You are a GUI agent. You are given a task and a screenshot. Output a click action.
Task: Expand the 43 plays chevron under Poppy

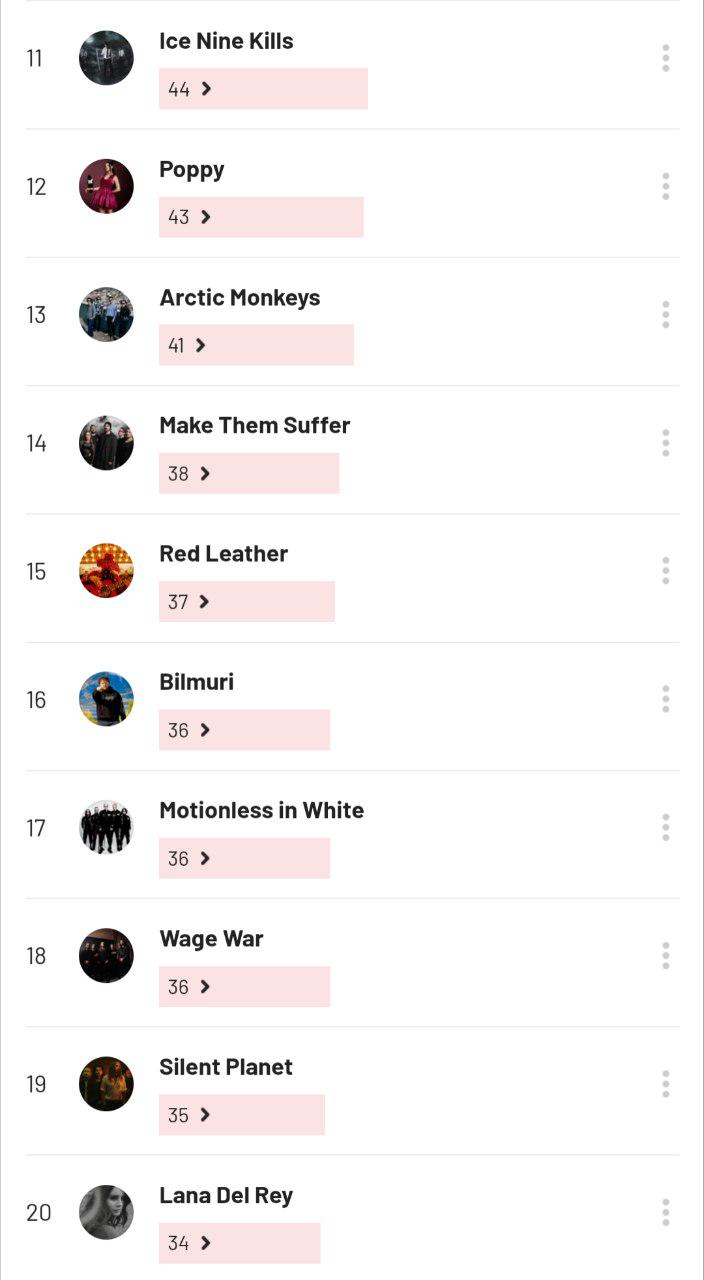click(x=206, y=217)
